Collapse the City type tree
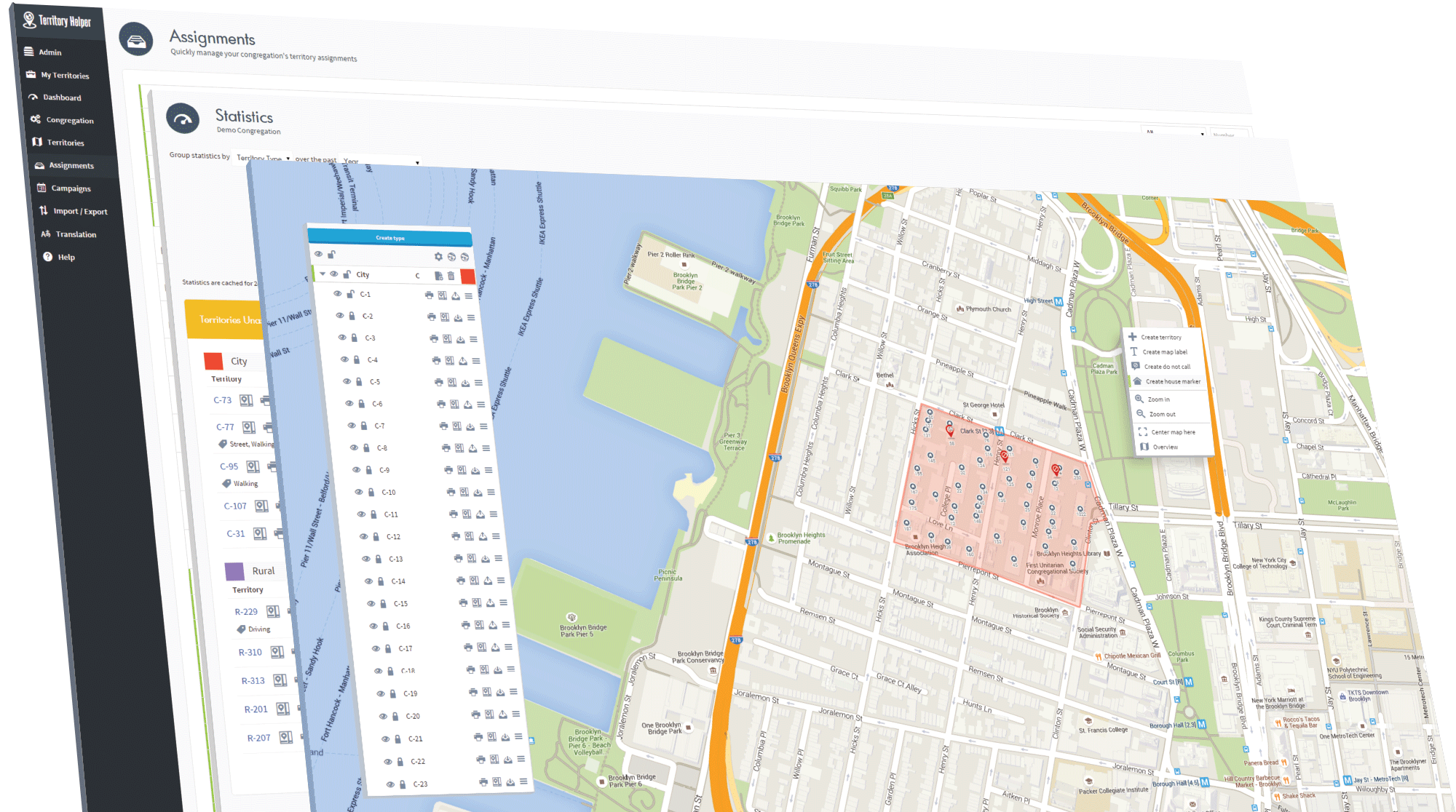This screenshot has width=1456, height=812. (x=323, y=274)
